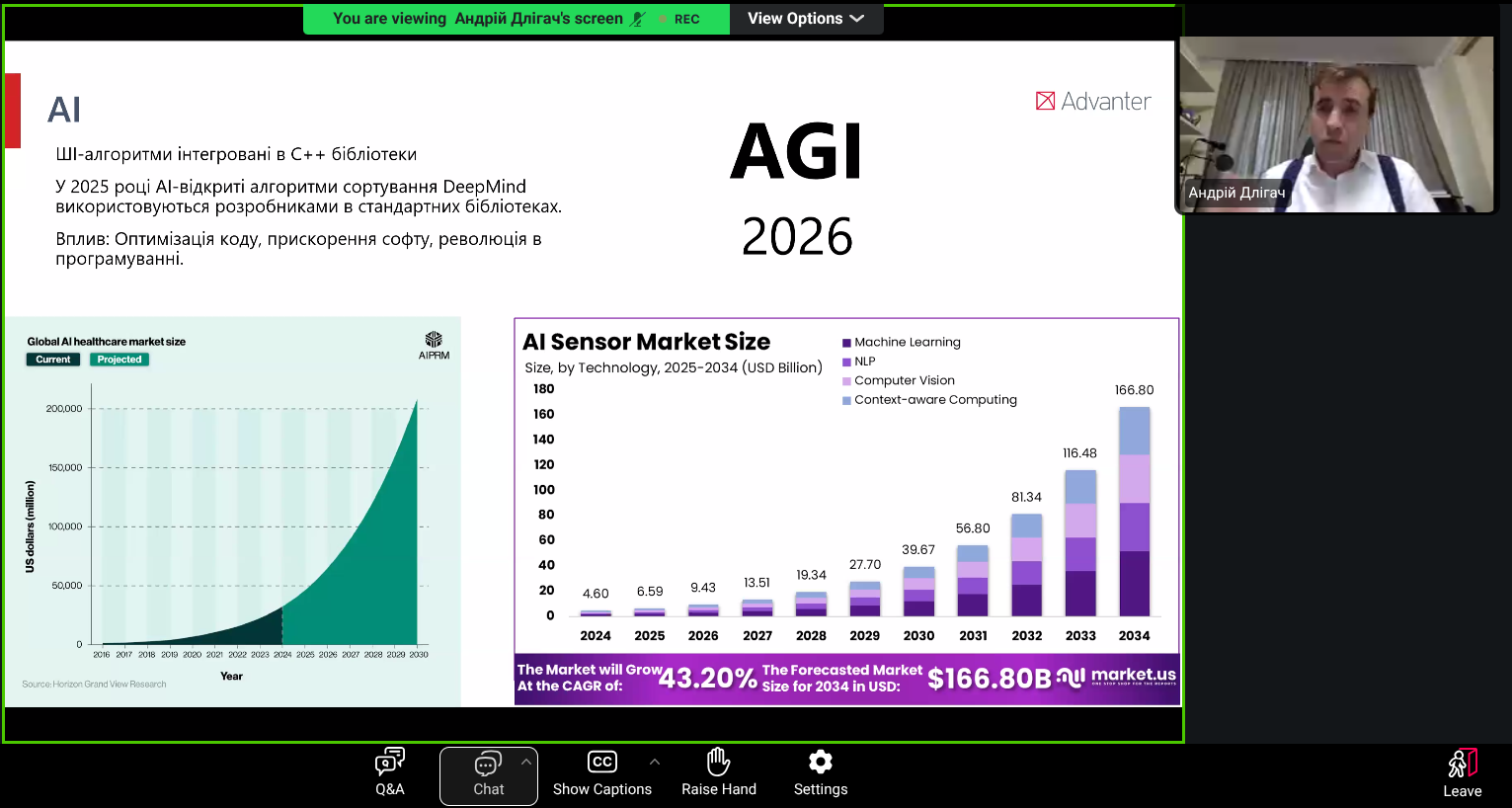
Task: Click the Settings gear icon
Action: (820, 773)
